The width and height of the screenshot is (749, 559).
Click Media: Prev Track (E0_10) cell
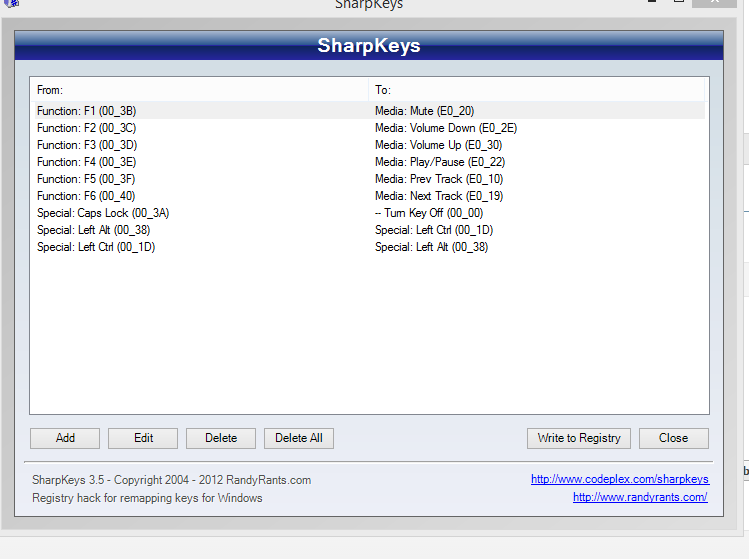pos(439,179)
